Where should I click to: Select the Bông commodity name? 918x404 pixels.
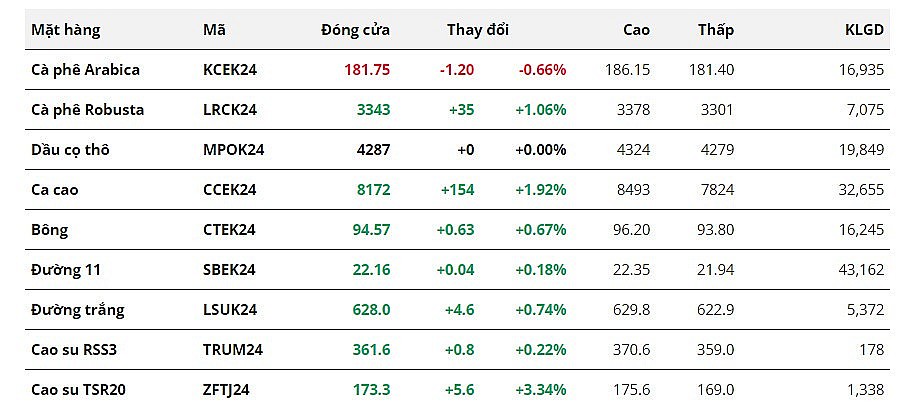(50, 230)
